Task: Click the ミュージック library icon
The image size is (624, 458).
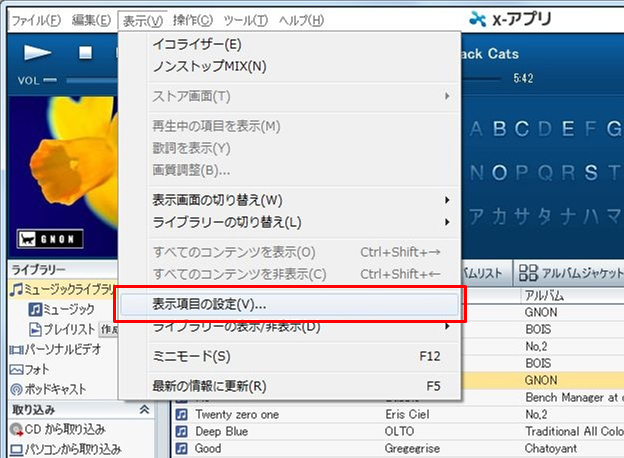Action: (x=34, y=310)
